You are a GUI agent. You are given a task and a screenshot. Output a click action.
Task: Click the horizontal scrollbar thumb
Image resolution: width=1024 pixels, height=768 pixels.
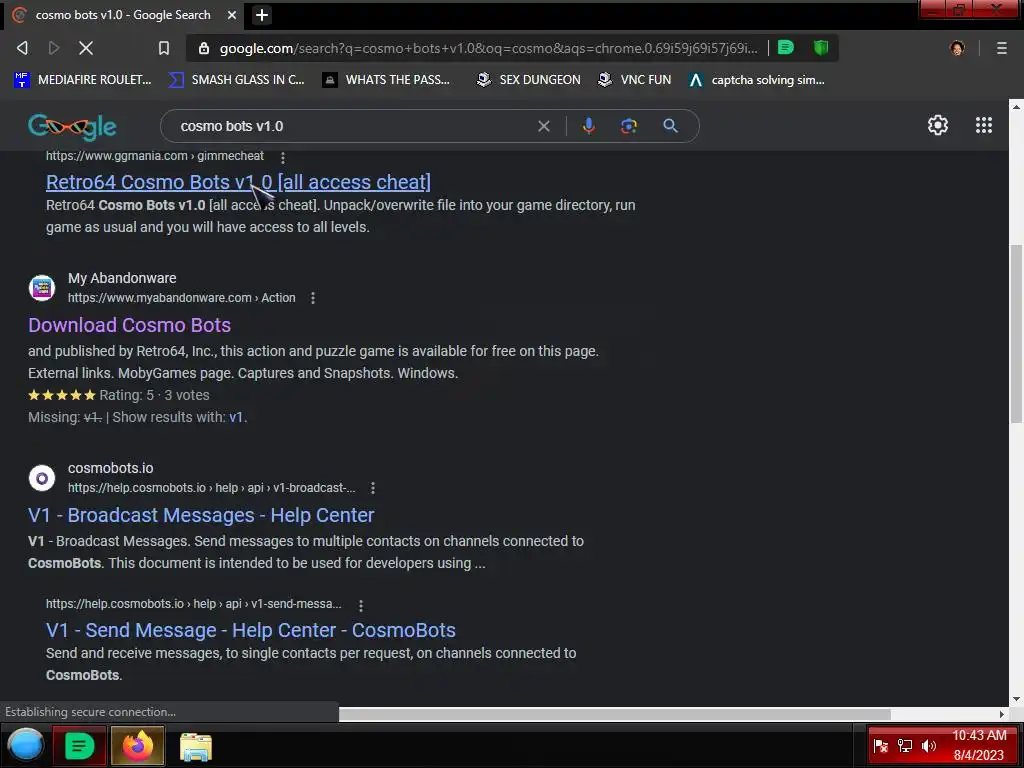click(x=615, y=714)
